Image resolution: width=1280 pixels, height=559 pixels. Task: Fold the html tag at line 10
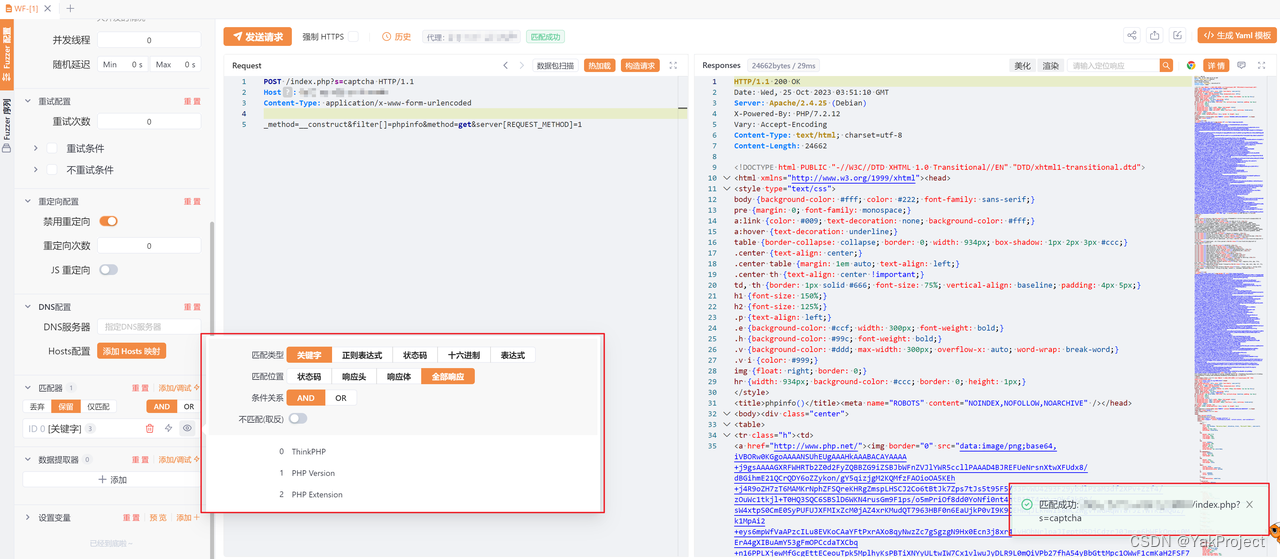click(x=727, y=178)
